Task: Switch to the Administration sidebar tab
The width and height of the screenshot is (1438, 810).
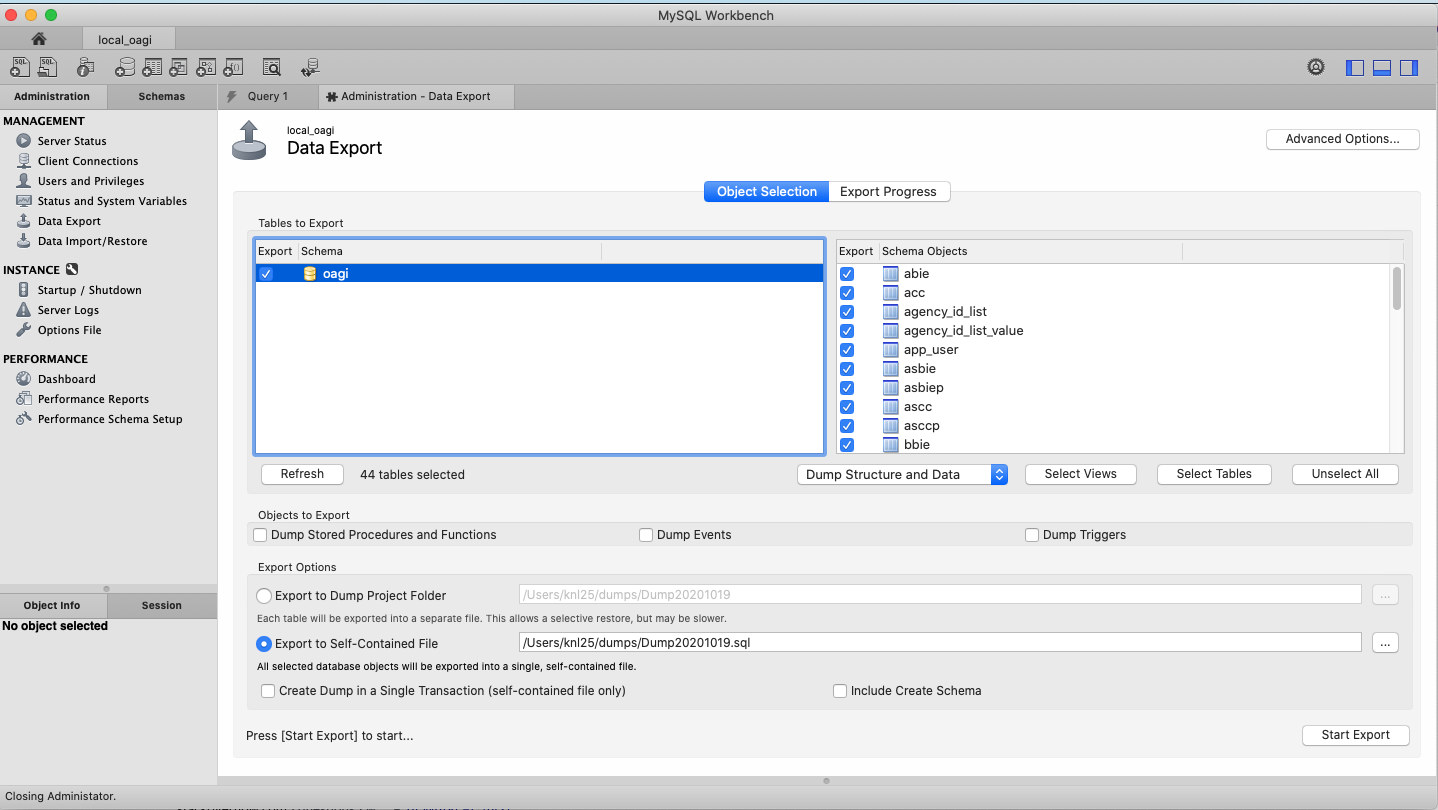Action: tap(53, 97)
